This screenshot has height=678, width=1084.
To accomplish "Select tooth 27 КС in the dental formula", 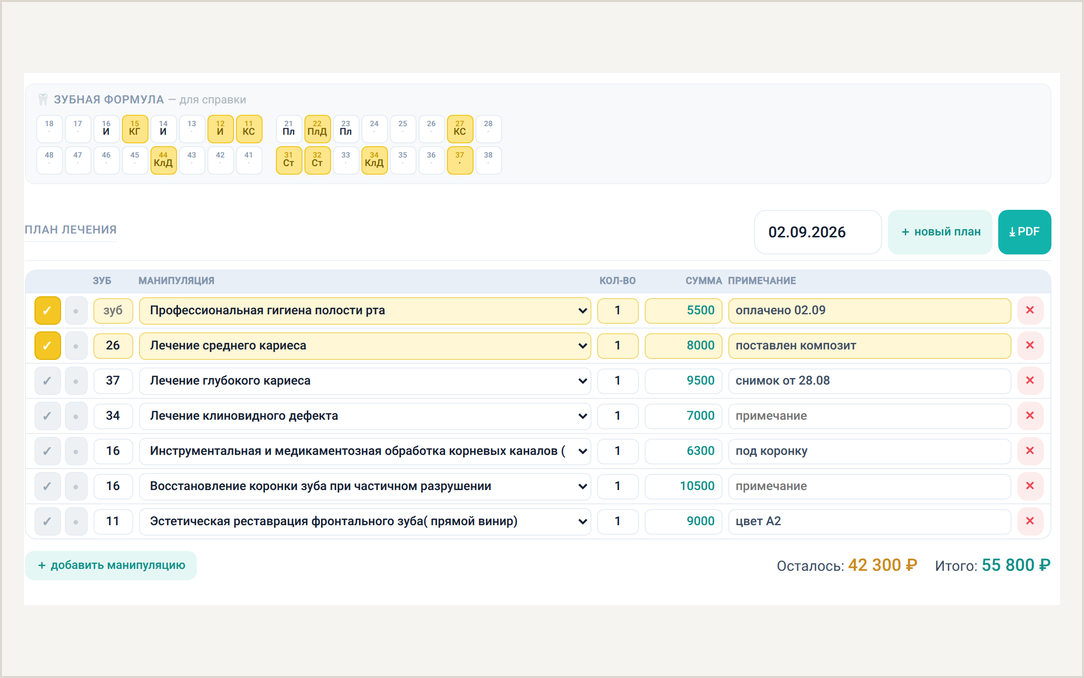I will point(460,129).
